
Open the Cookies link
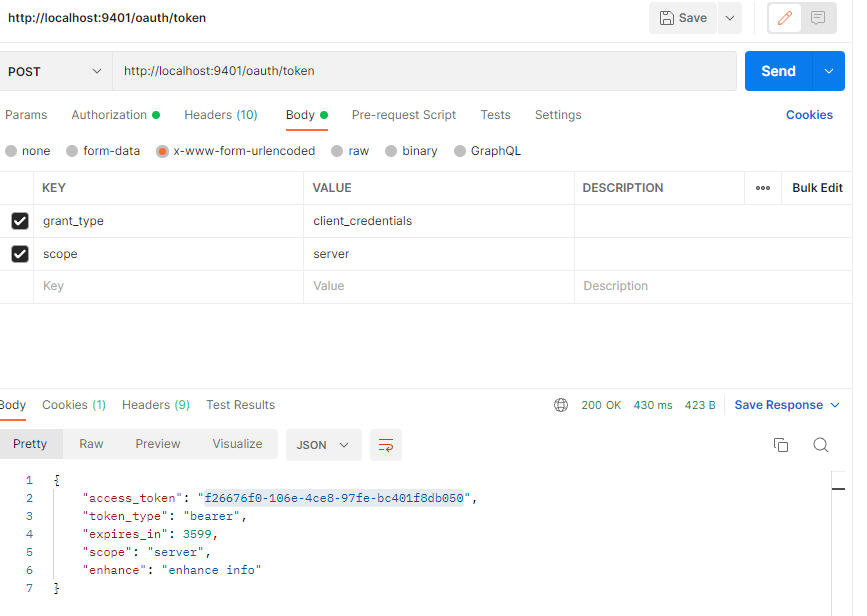(x=809, y=115)
